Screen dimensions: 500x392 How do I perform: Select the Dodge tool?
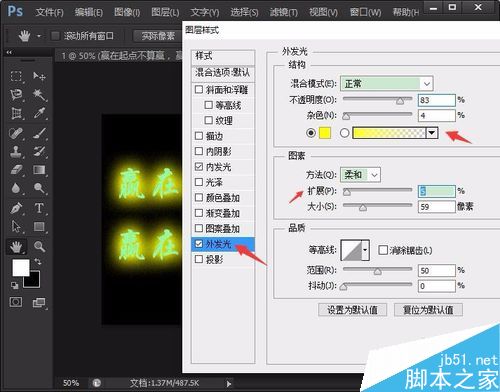(x=39, y=188)
